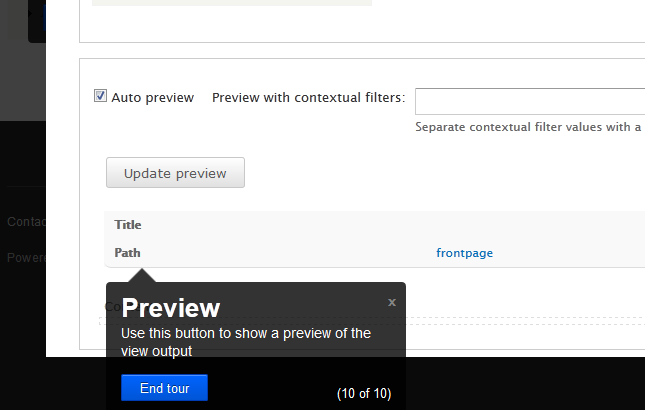Viewport: 645px width, 410px height.
Task: Open the frontpage path link
Action: [464, 252]
